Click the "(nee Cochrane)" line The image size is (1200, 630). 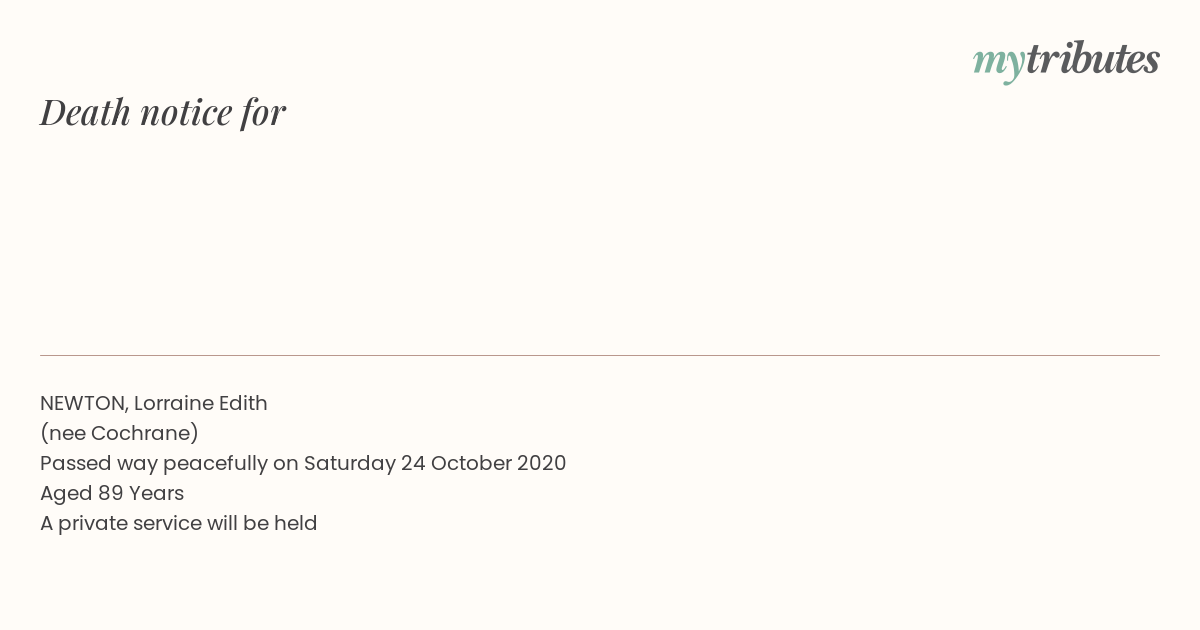[120, 434]
